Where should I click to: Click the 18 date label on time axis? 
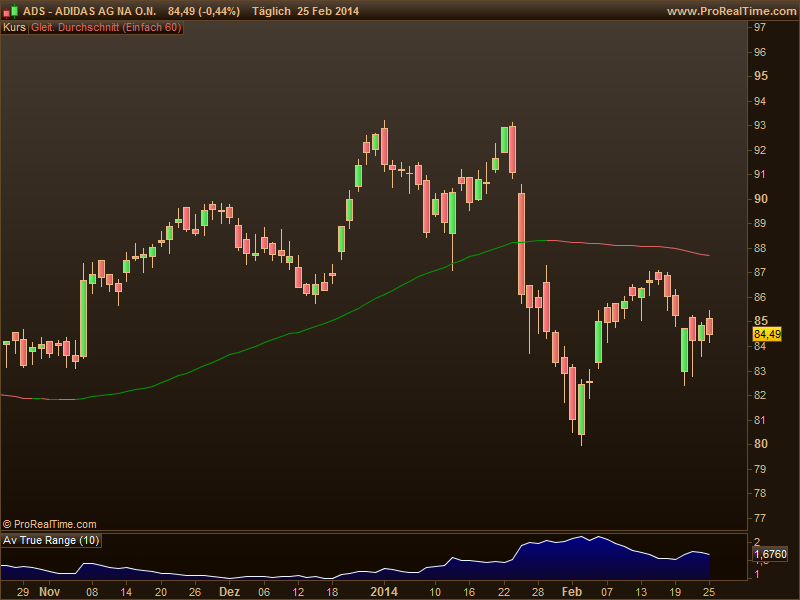(332, 592)
